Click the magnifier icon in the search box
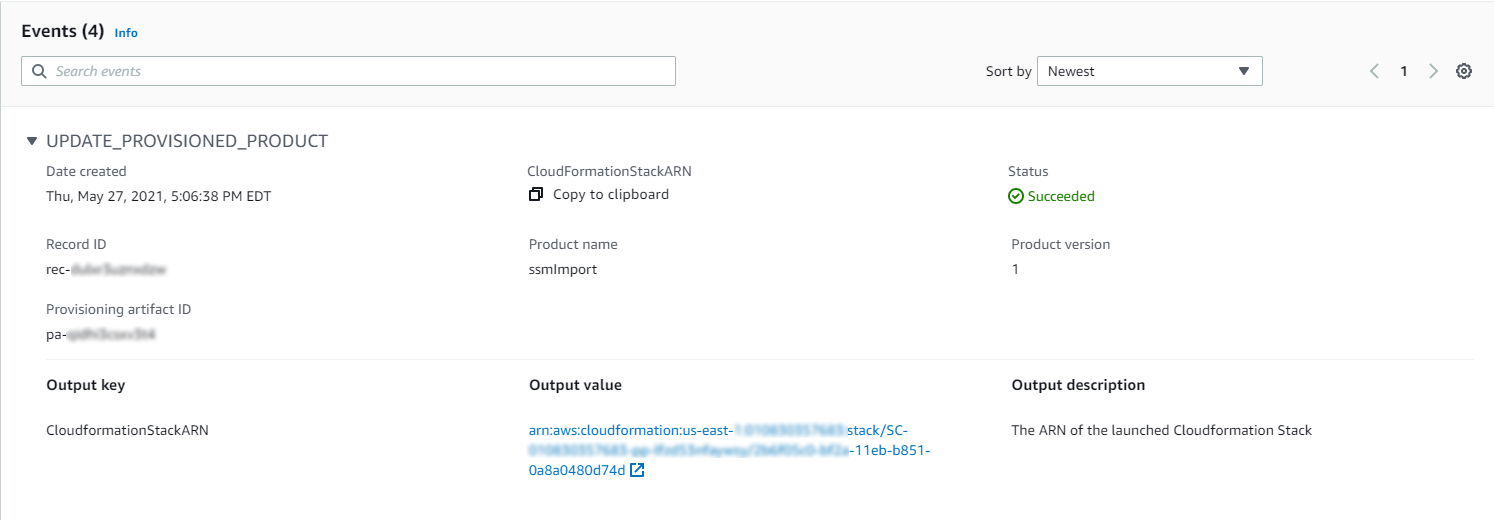This screenshot has height=520, width=1494. coord(39,71)
